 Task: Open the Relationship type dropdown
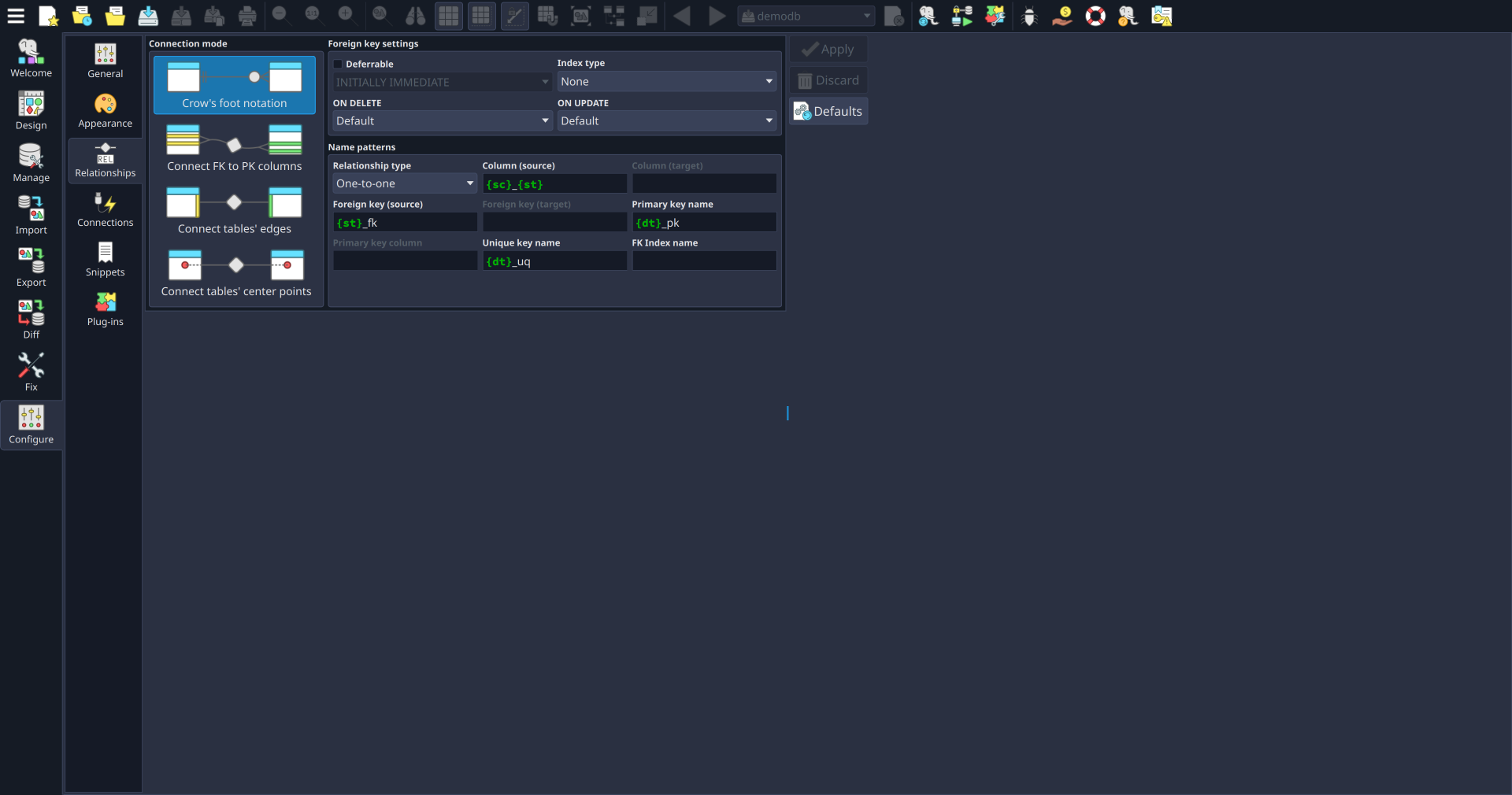(x=404, y=183)
